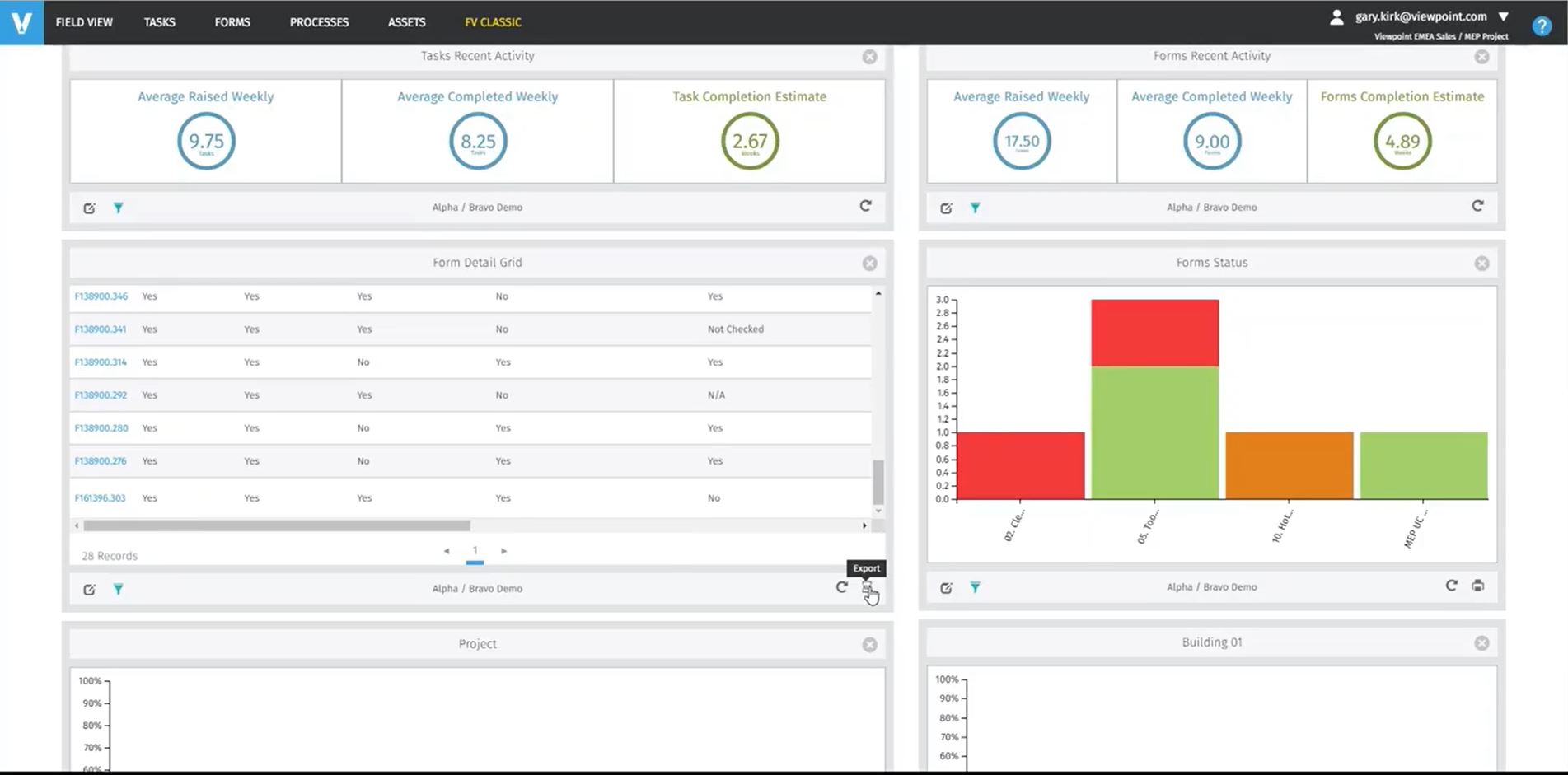Viewport: 1568px width, 775px height.
Task: Export the Form Detail Grid data
Action: [866, 587]
